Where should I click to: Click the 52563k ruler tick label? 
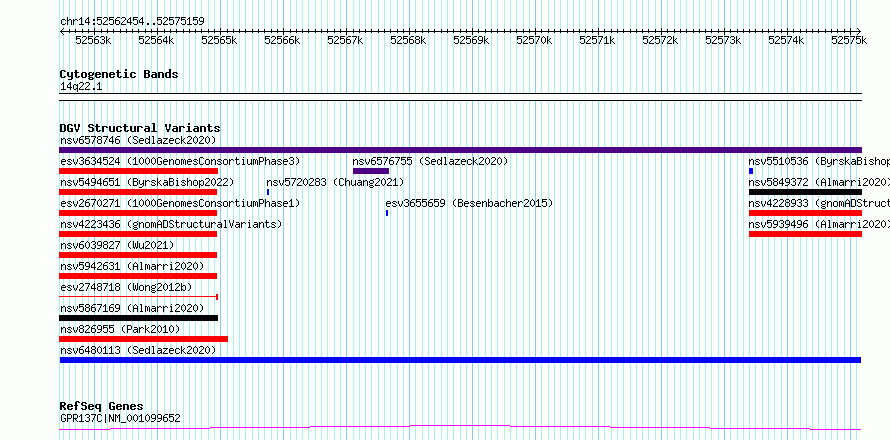click(93, 40)
